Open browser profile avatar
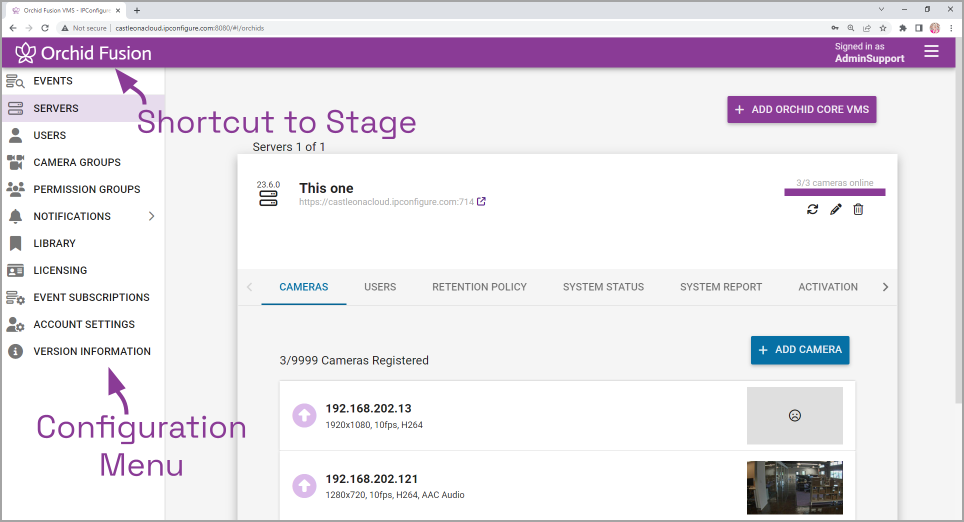This screenshot has height=522, width=964. tap(935, 28)
